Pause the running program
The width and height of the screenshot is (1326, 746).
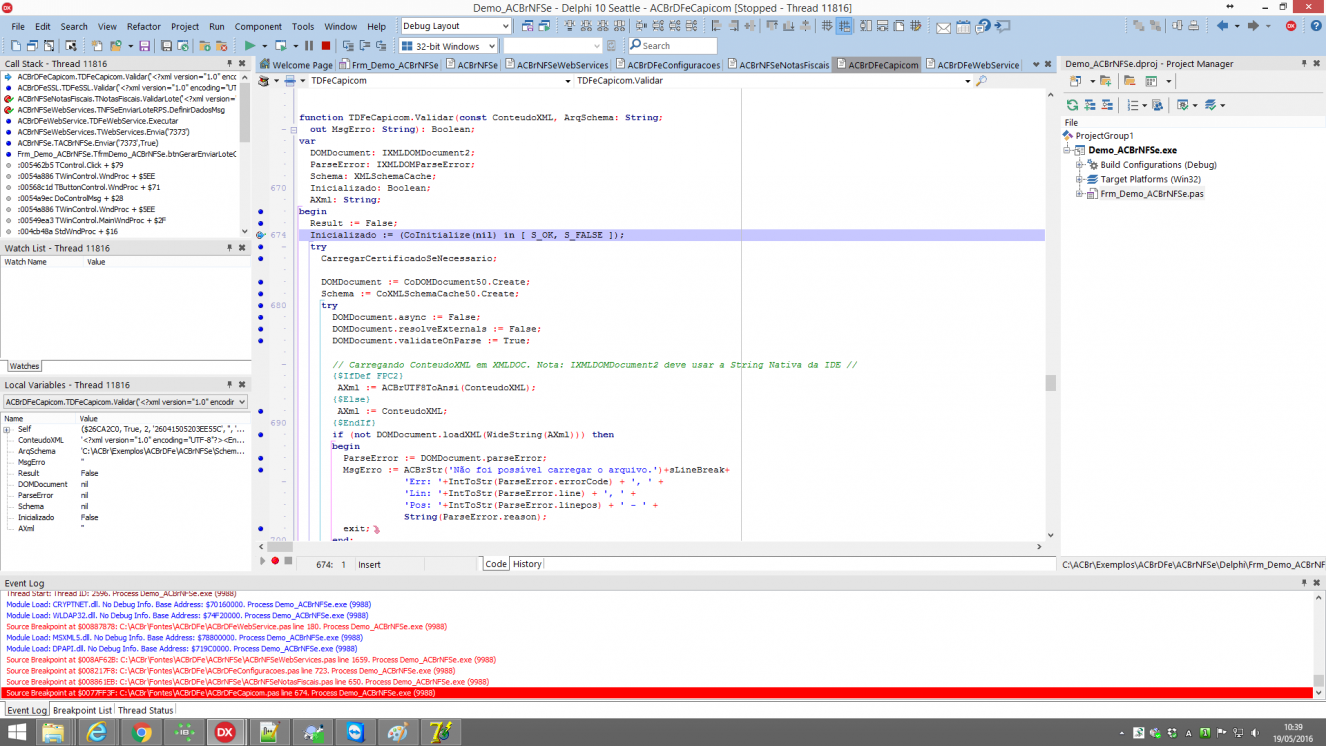(x=309, y=46)
